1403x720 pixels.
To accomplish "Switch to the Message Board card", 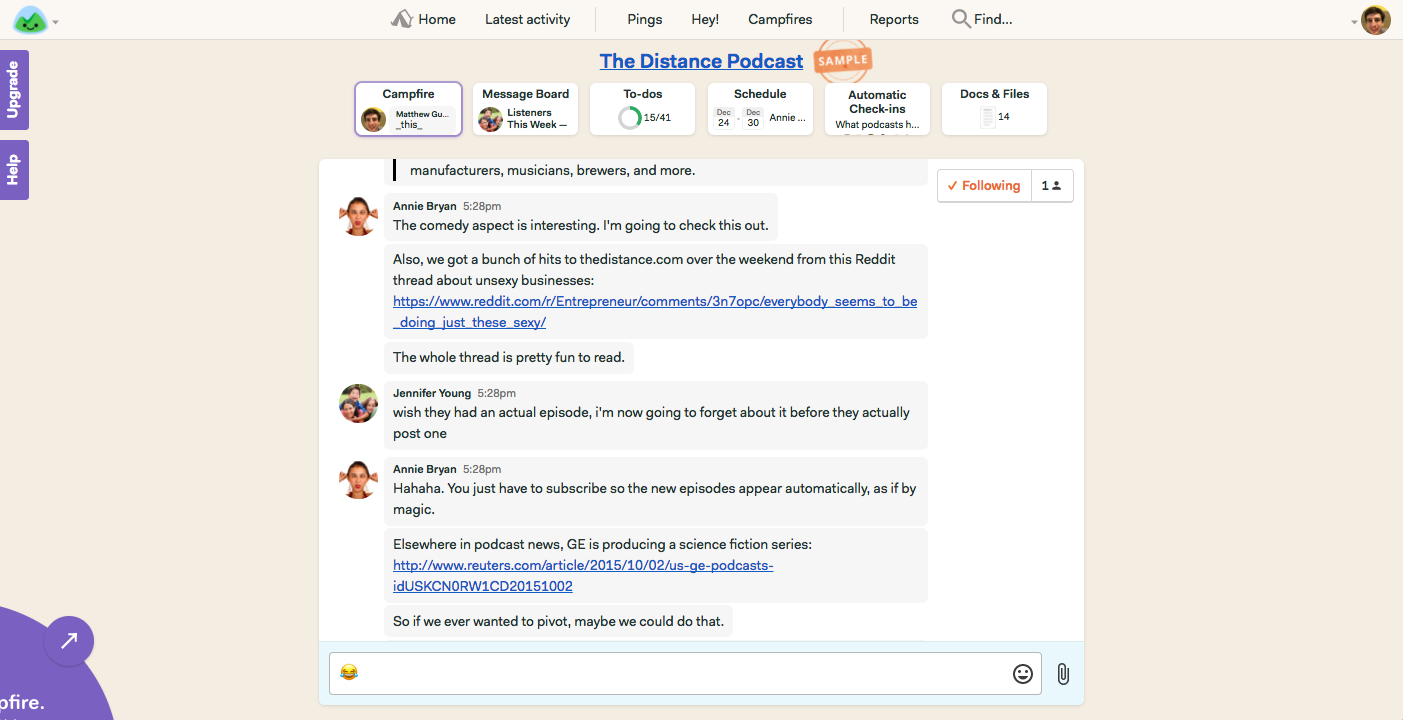I will click(x=525, y=109).
